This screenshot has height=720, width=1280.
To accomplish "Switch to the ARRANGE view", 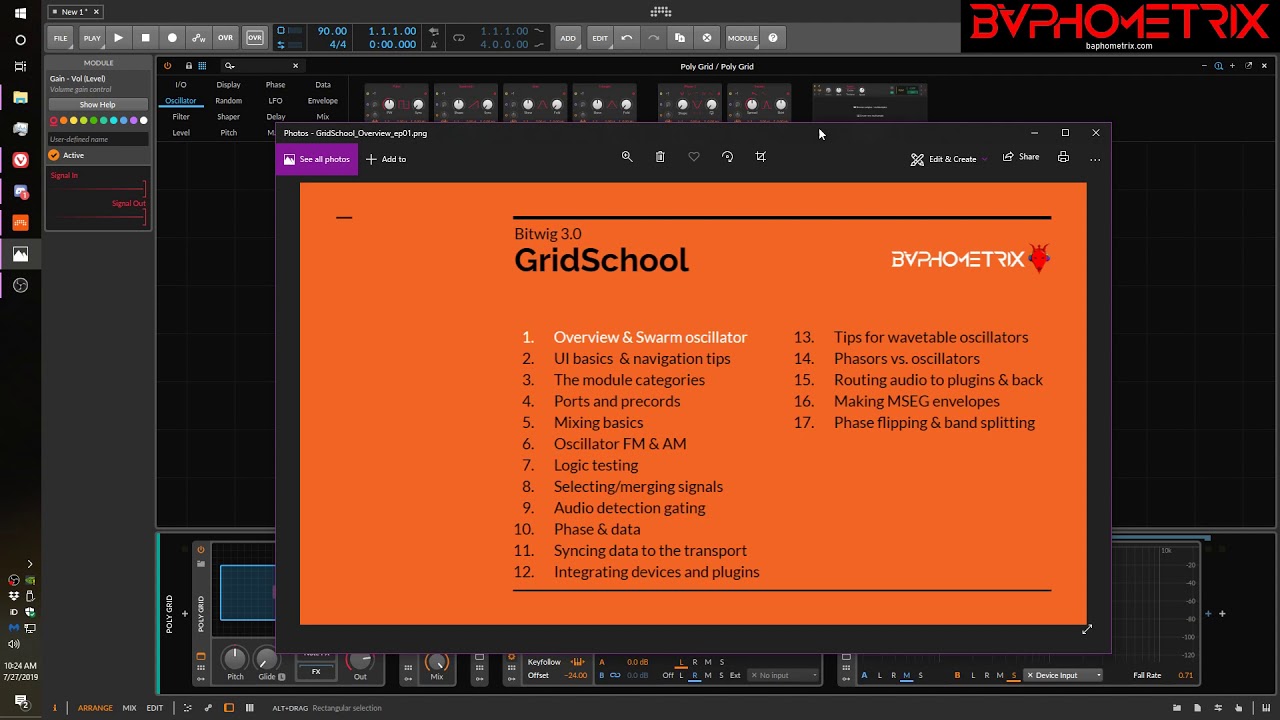I will tap(95, 708).
